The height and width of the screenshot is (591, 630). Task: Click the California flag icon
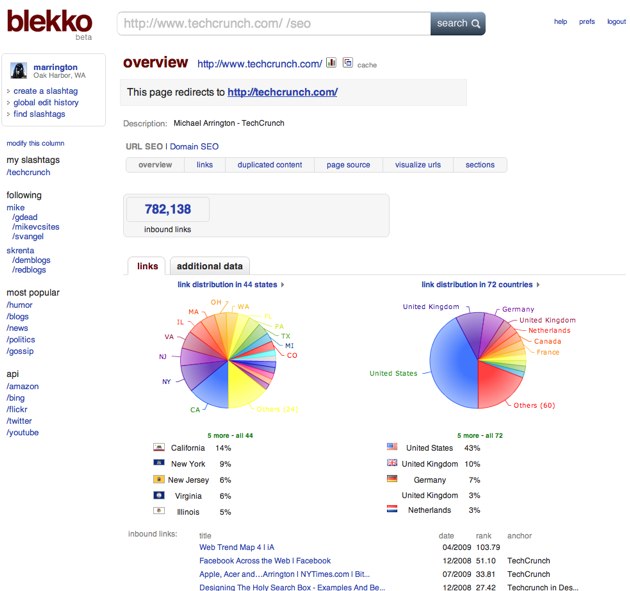(x=159, y=447)
